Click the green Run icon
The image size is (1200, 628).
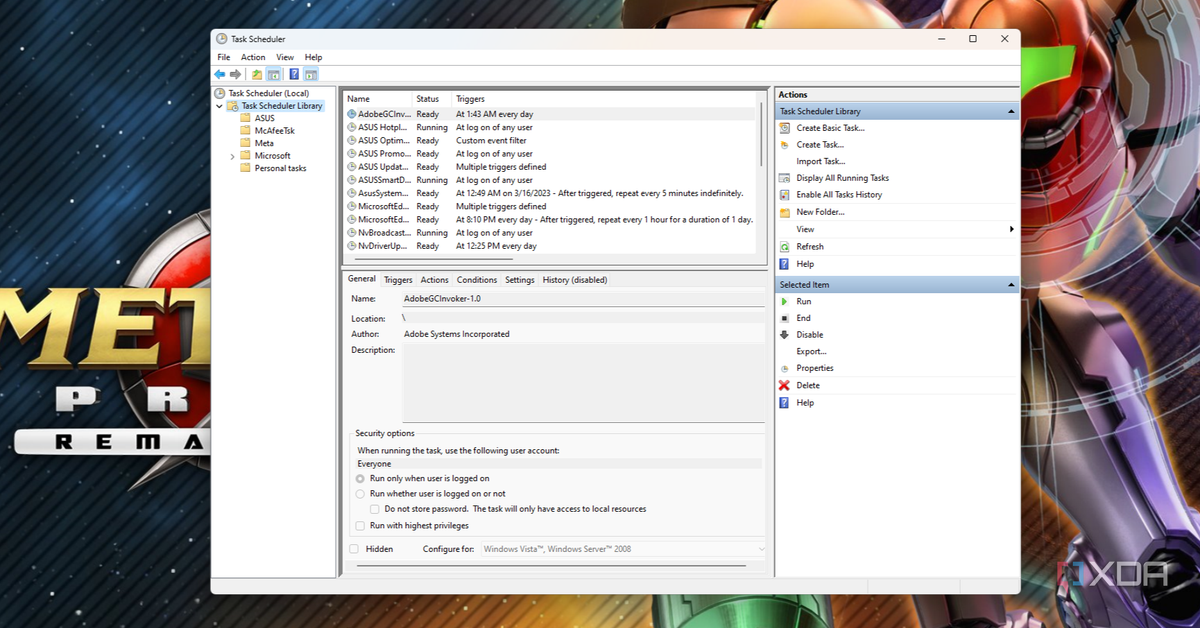(785, 301)
